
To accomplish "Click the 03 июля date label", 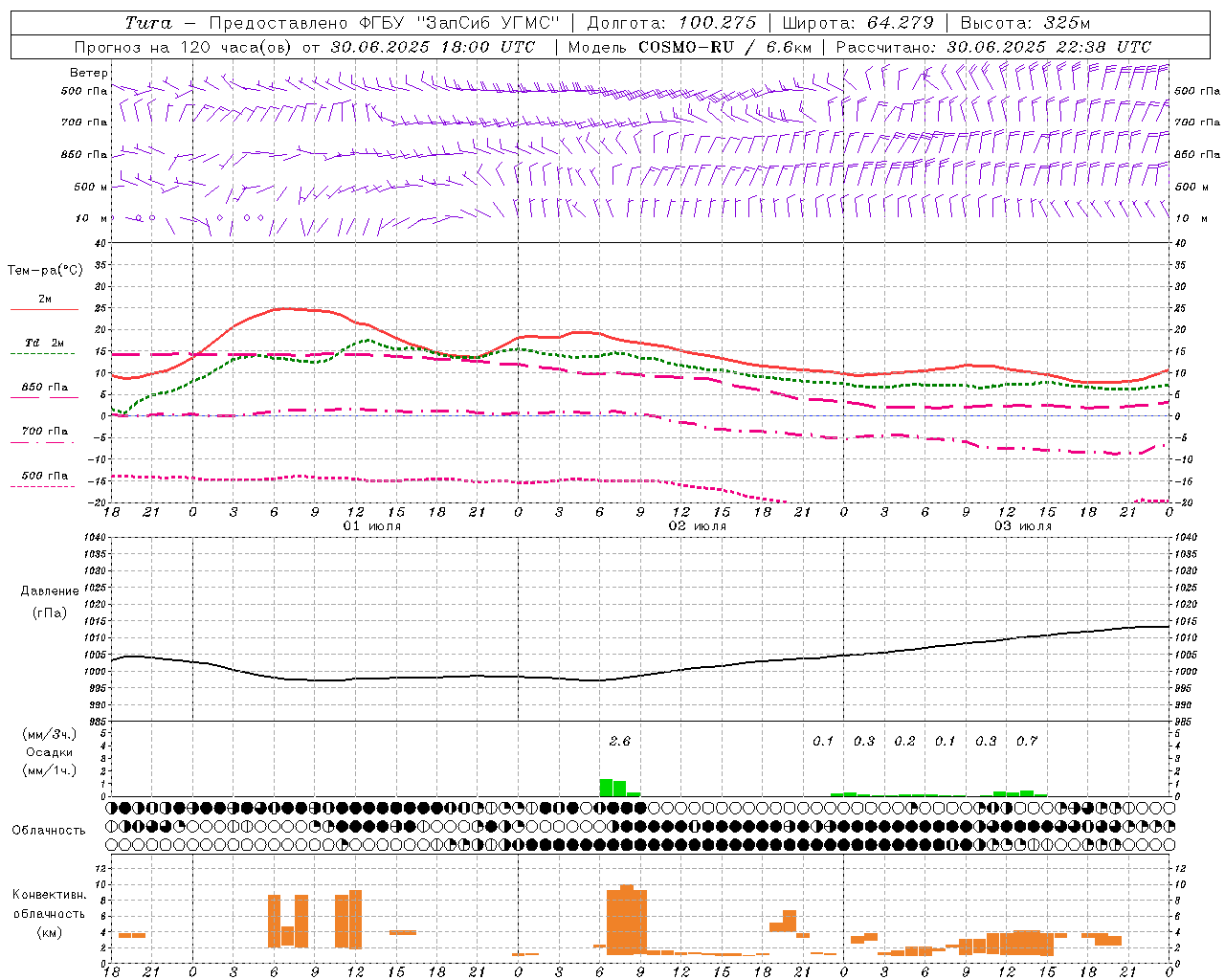I will 1023,527.
